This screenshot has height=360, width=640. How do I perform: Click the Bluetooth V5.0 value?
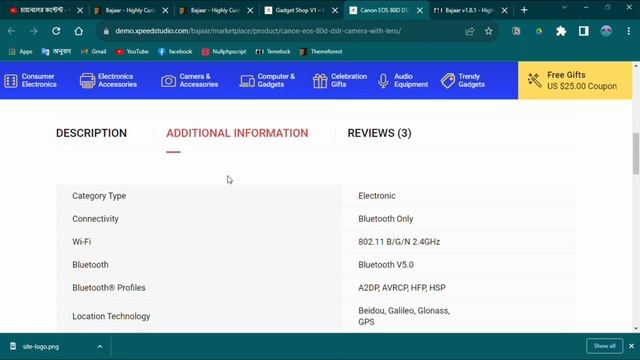386,265
